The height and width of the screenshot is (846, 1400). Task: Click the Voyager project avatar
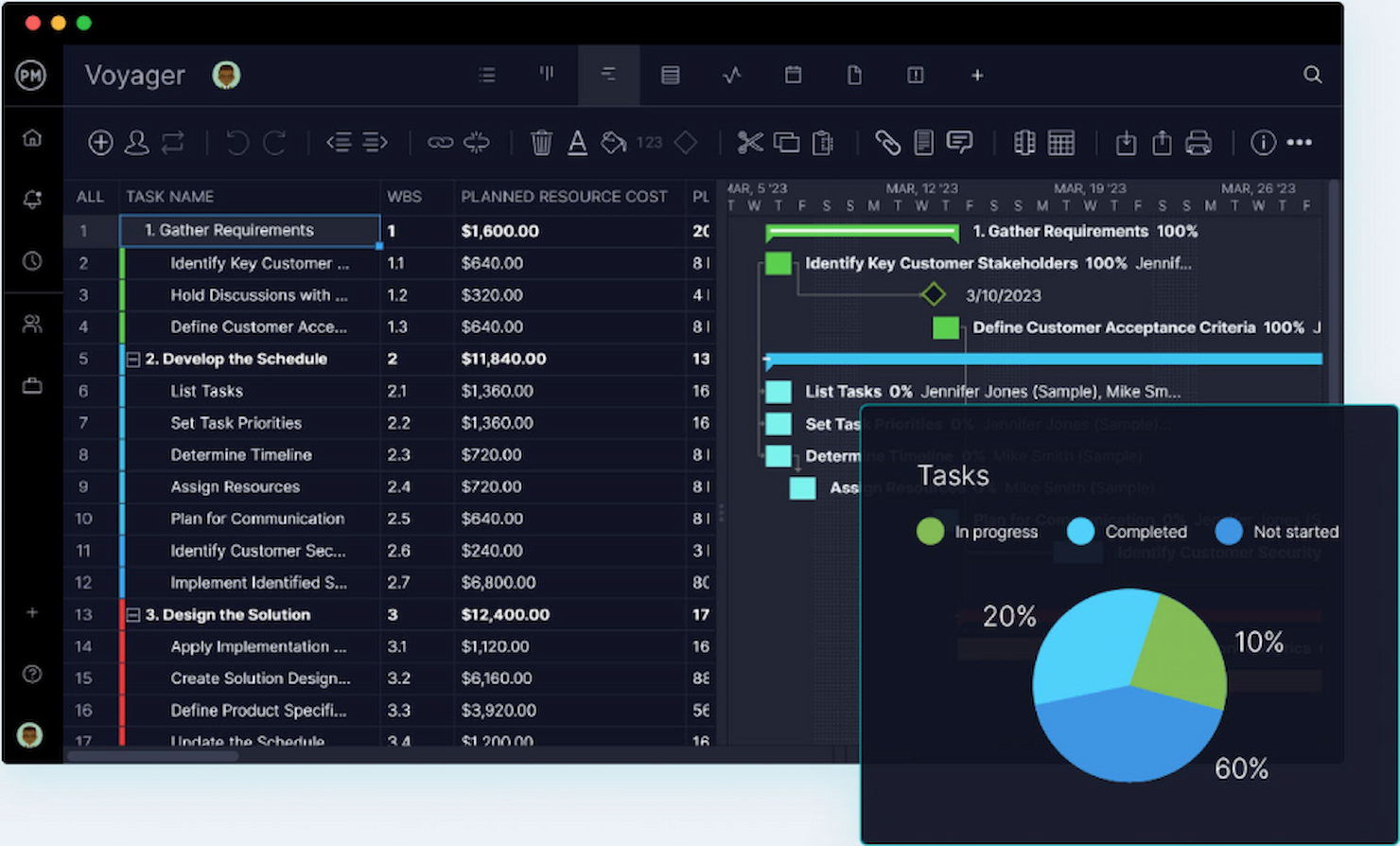pos(226,75)
